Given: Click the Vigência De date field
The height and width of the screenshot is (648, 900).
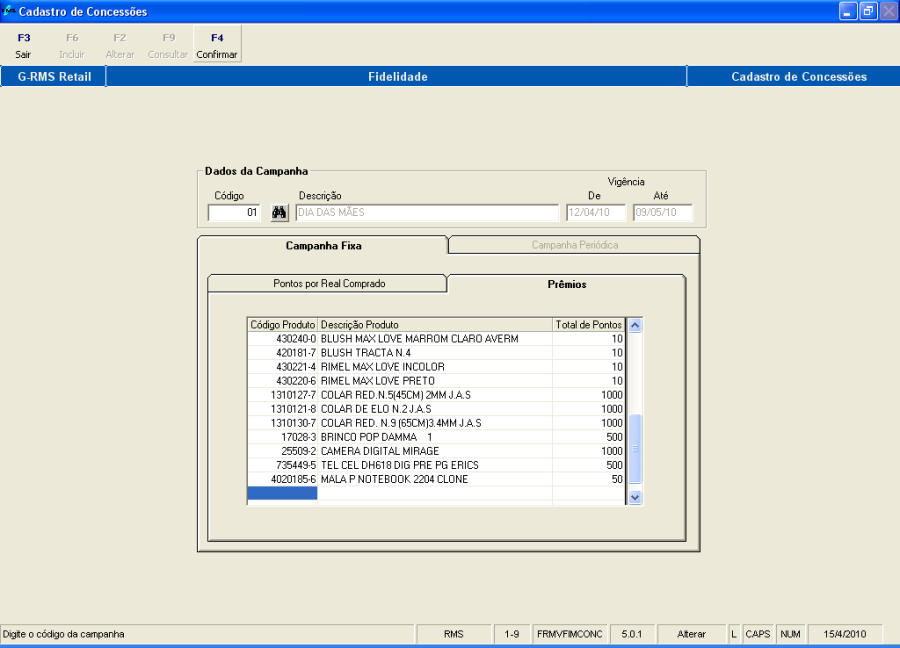Looking at the screenshot, I should pos(596,212).
